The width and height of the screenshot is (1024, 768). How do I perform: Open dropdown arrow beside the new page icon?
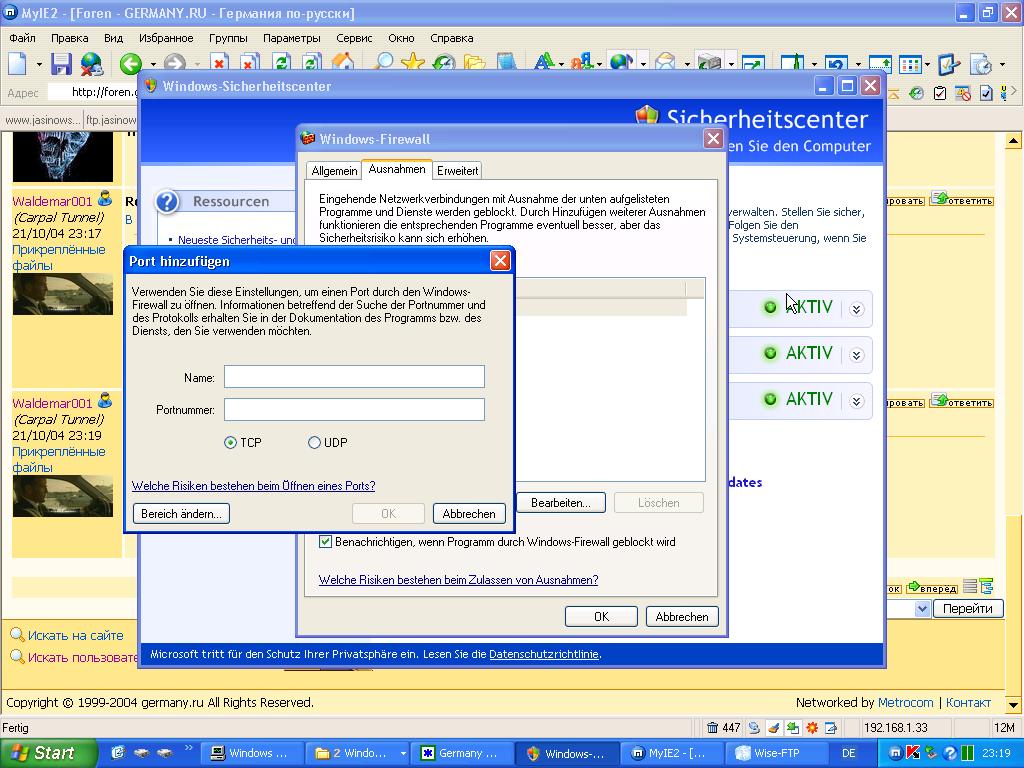(39, 64)
